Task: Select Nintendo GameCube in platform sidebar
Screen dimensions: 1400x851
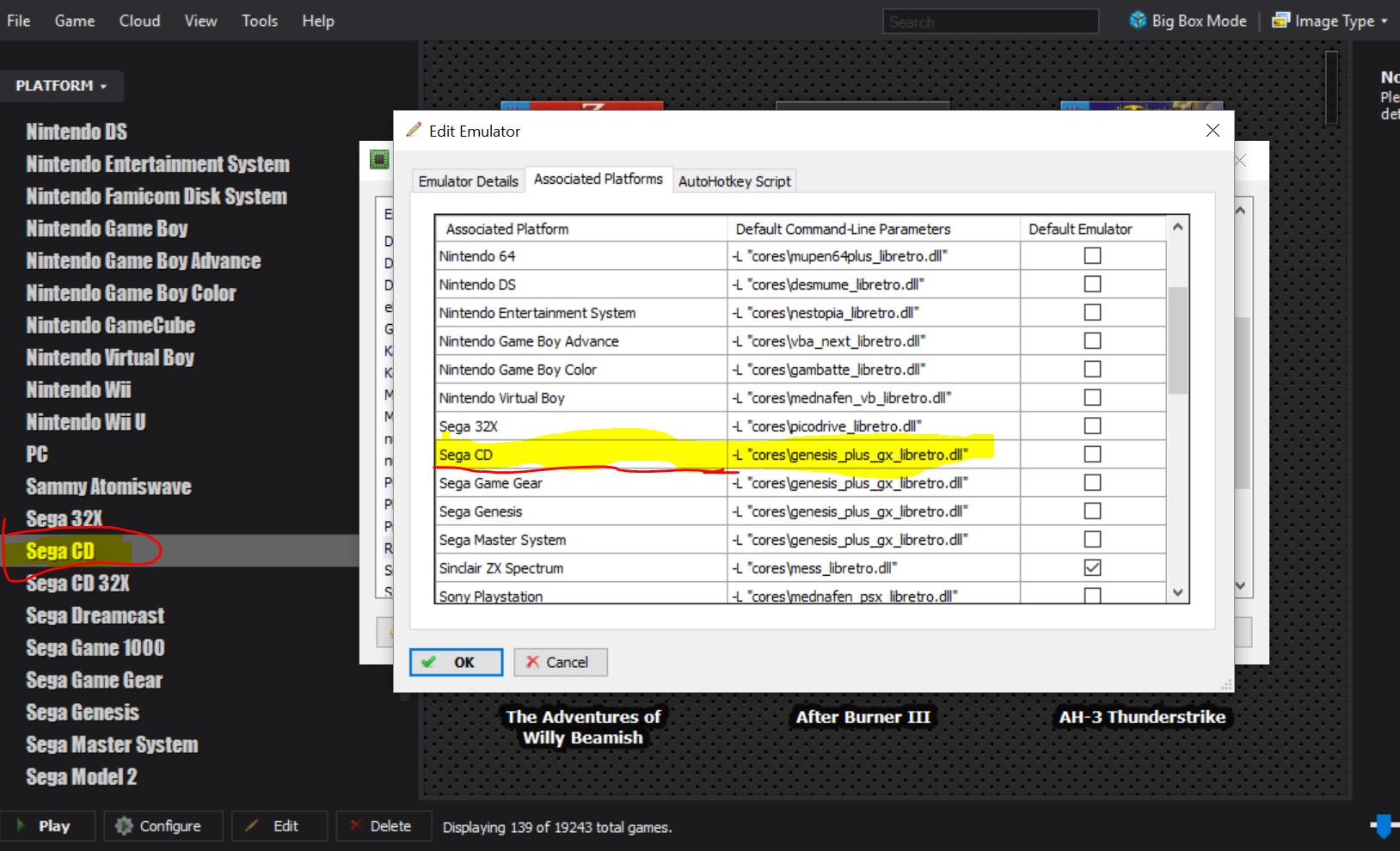Action: pos(111,325)
